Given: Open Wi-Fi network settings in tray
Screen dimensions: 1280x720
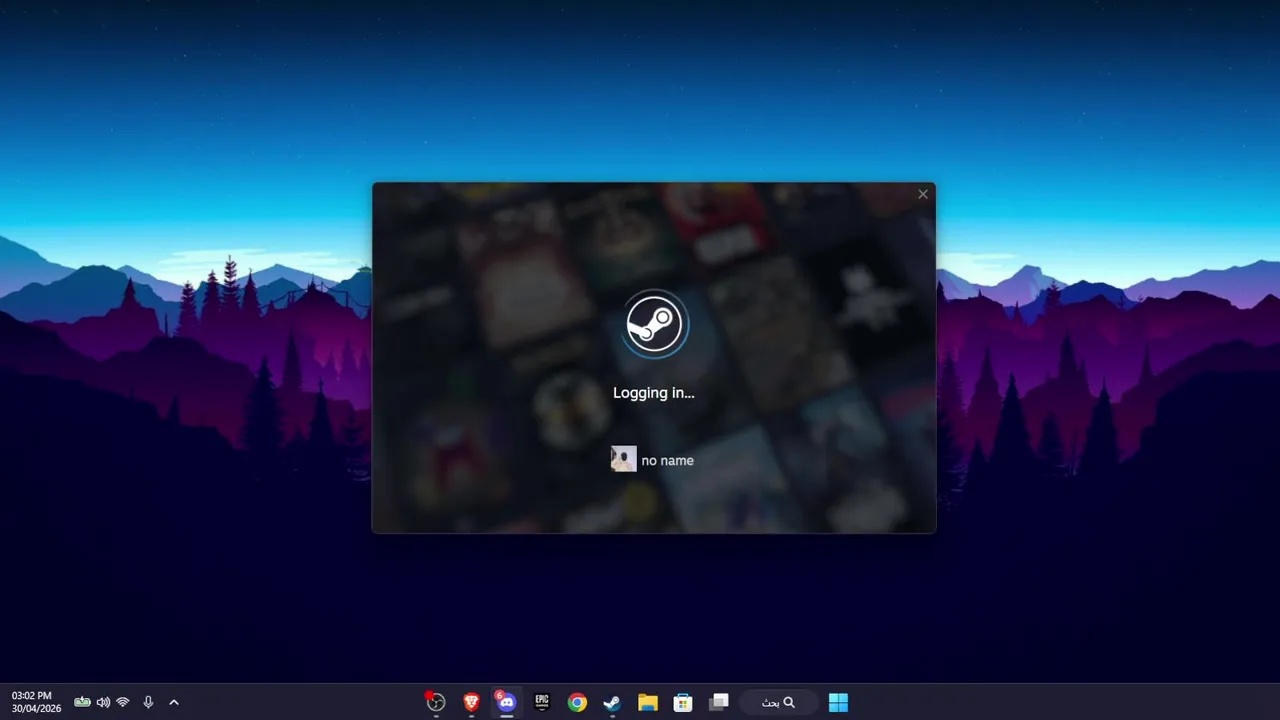Looking at the screenshot, I should (x=123, y=702).
